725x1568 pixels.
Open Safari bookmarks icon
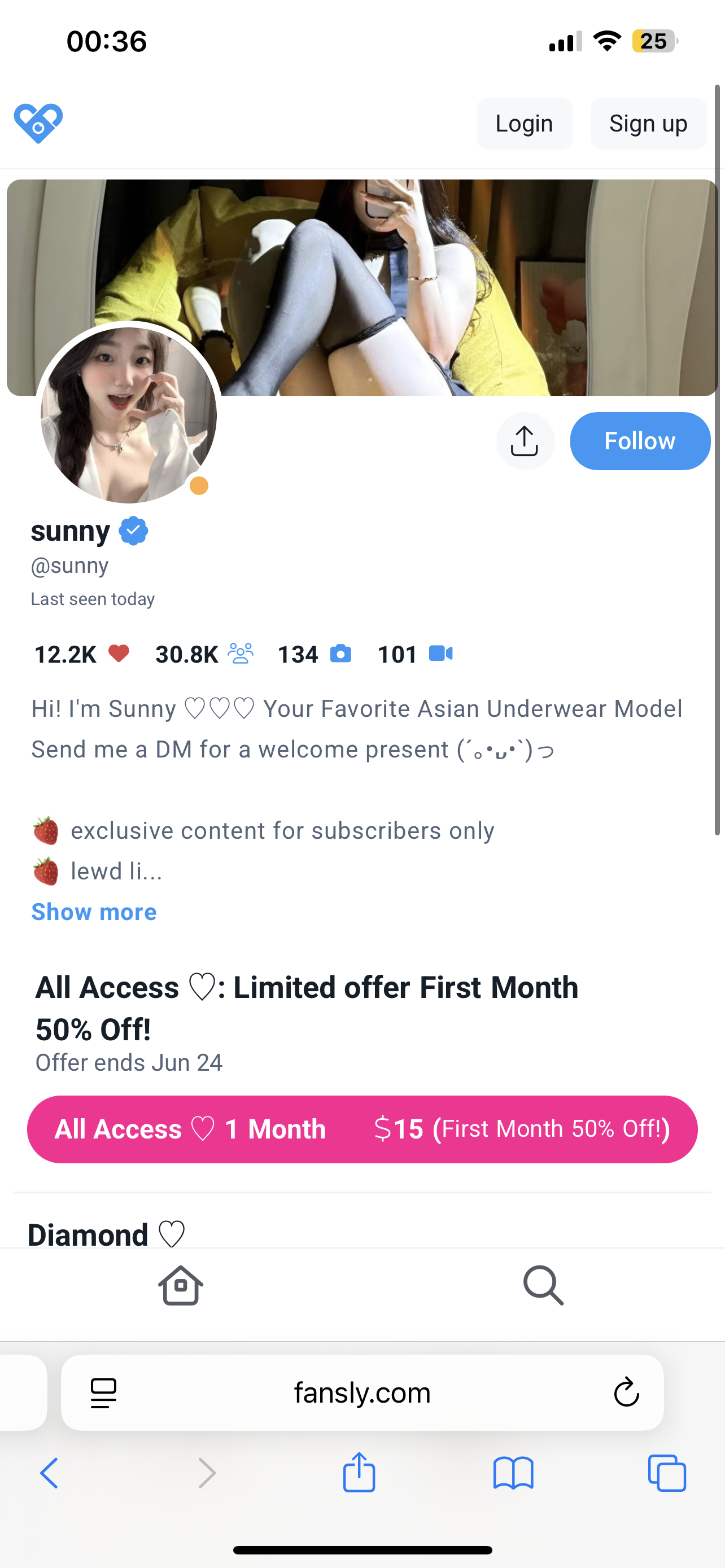point(513,1473)
